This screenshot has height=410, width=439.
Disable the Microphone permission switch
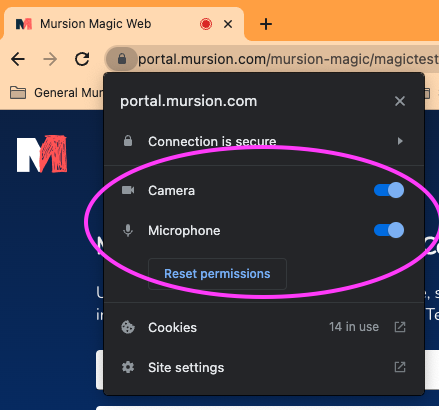[x=389, y=230]
